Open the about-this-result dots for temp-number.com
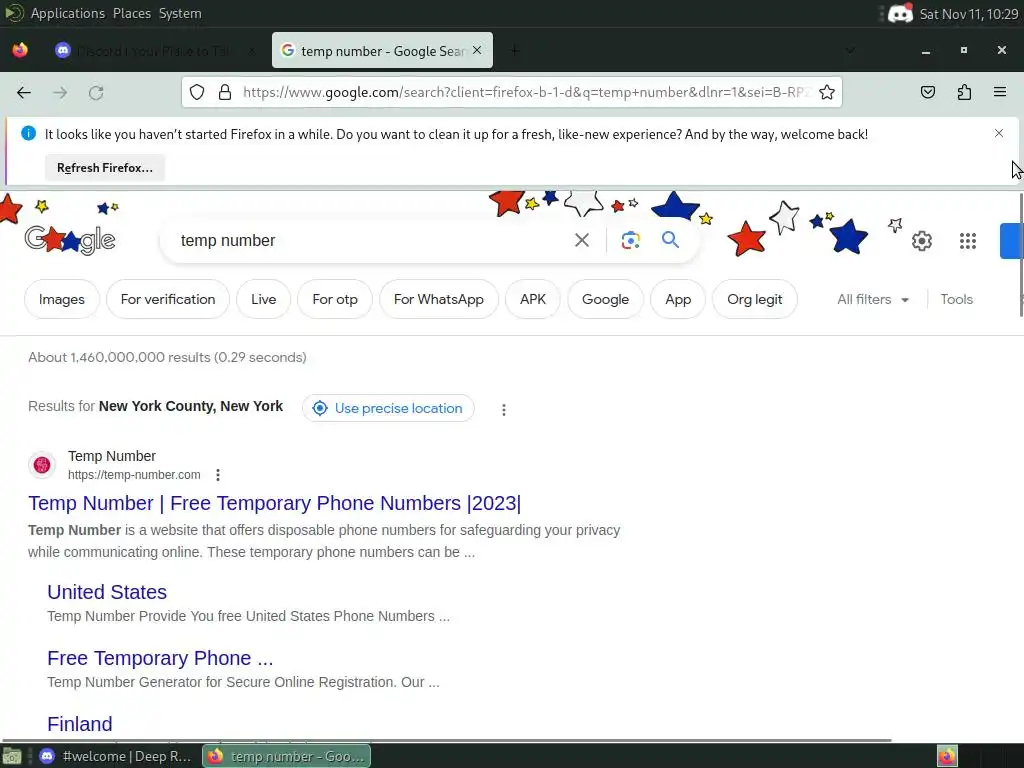Screen dimensions: 1024x768 [217, 475]
